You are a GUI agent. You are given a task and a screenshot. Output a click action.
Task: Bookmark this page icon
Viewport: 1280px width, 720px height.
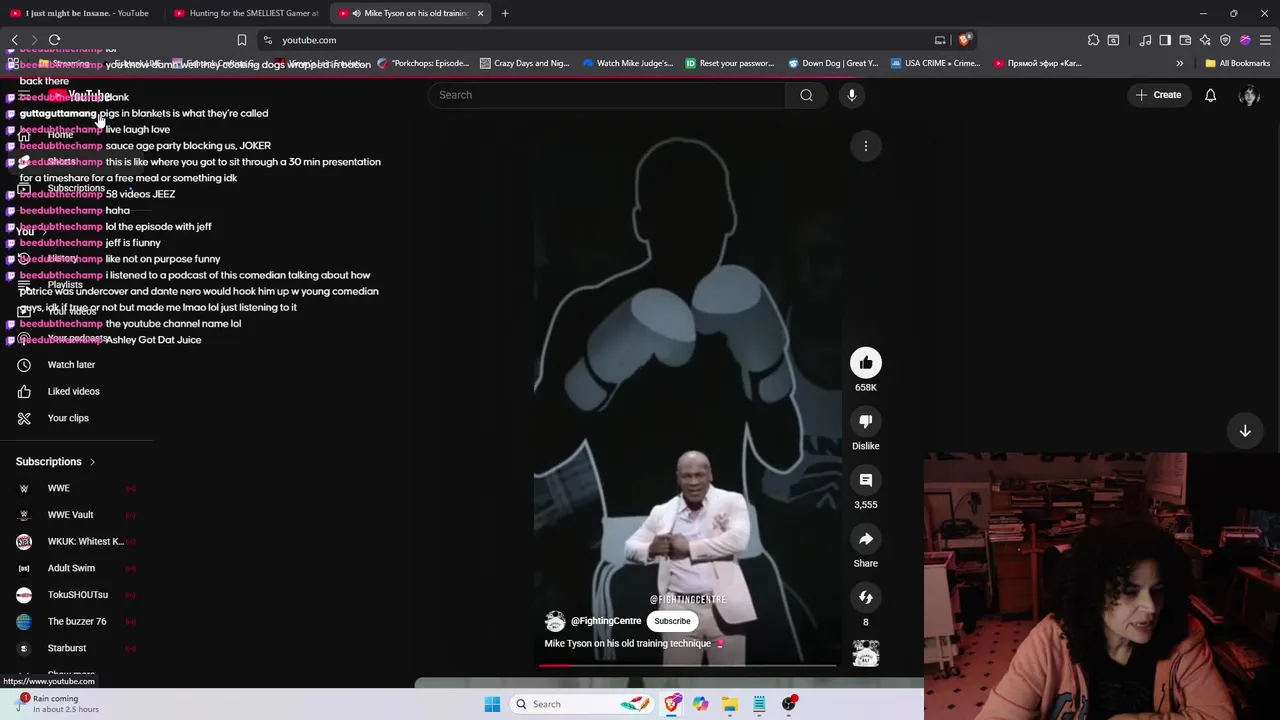coord(241,40)
